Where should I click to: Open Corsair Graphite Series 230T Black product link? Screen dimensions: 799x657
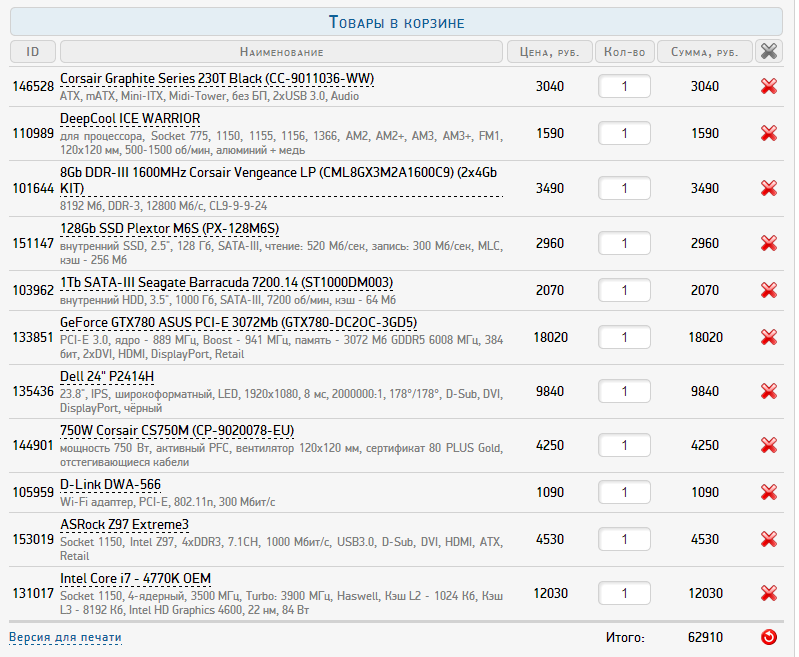pyautogui.click(x=217, y=79)
